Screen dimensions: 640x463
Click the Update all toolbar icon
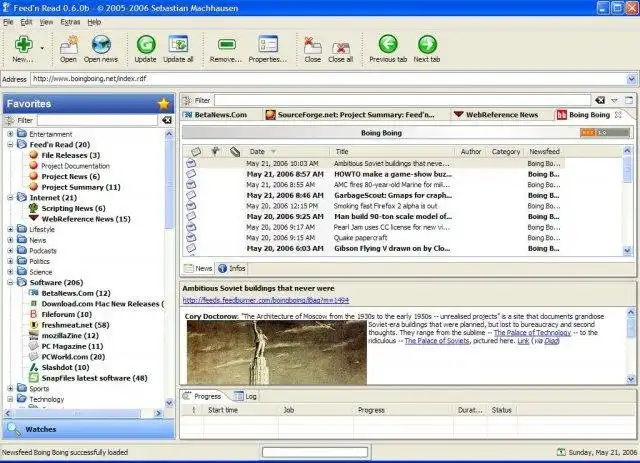pyautogui.click(x=178, y=45)
